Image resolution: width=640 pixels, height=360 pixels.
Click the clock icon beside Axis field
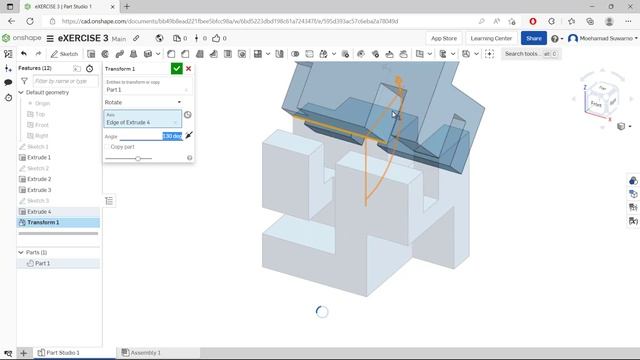pyautogui.click(x=187, y=115)
